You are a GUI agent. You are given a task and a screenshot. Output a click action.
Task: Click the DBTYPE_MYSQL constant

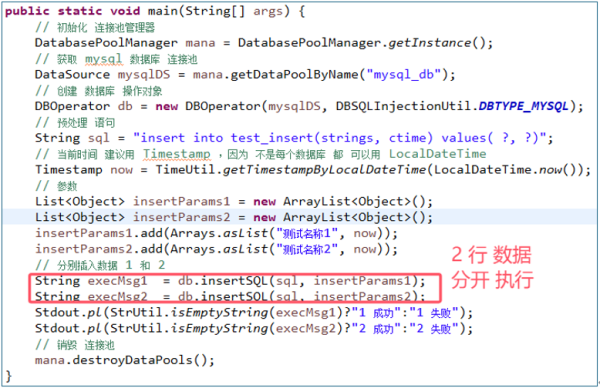tap(523, 106)
